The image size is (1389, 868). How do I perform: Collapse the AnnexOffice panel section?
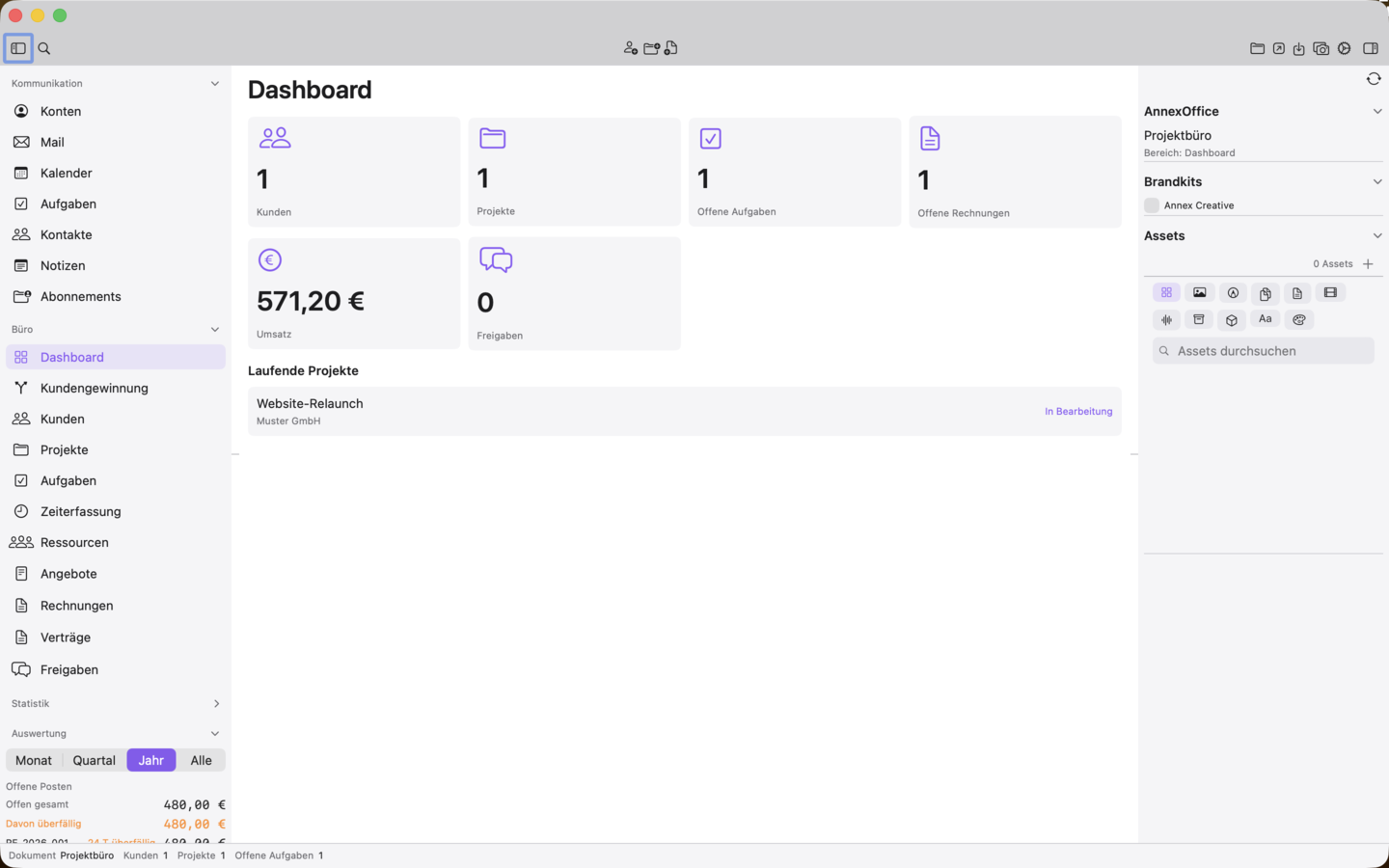[x=1377, y=112]
